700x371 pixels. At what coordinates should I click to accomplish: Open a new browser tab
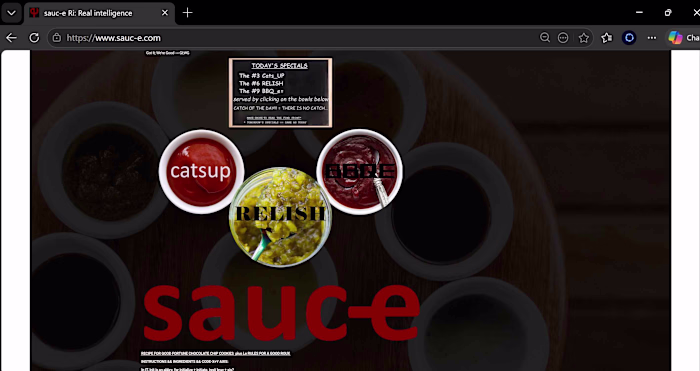[188, 13]
